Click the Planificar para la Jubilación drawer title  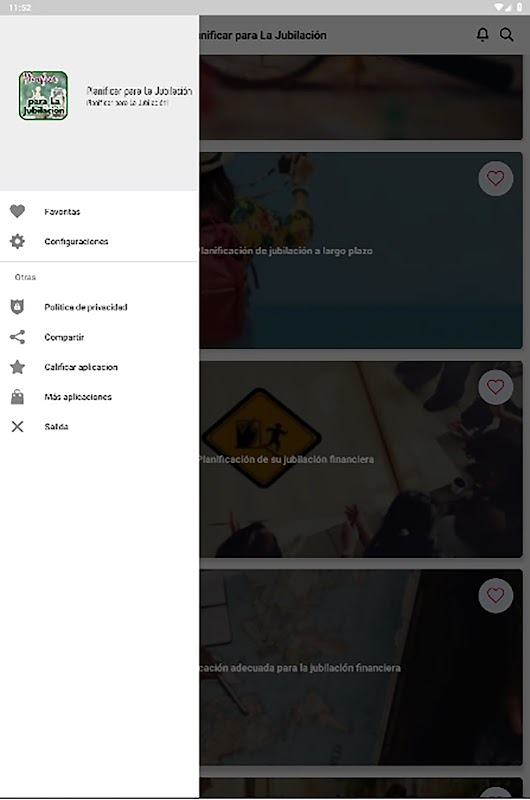coord(139,91)
